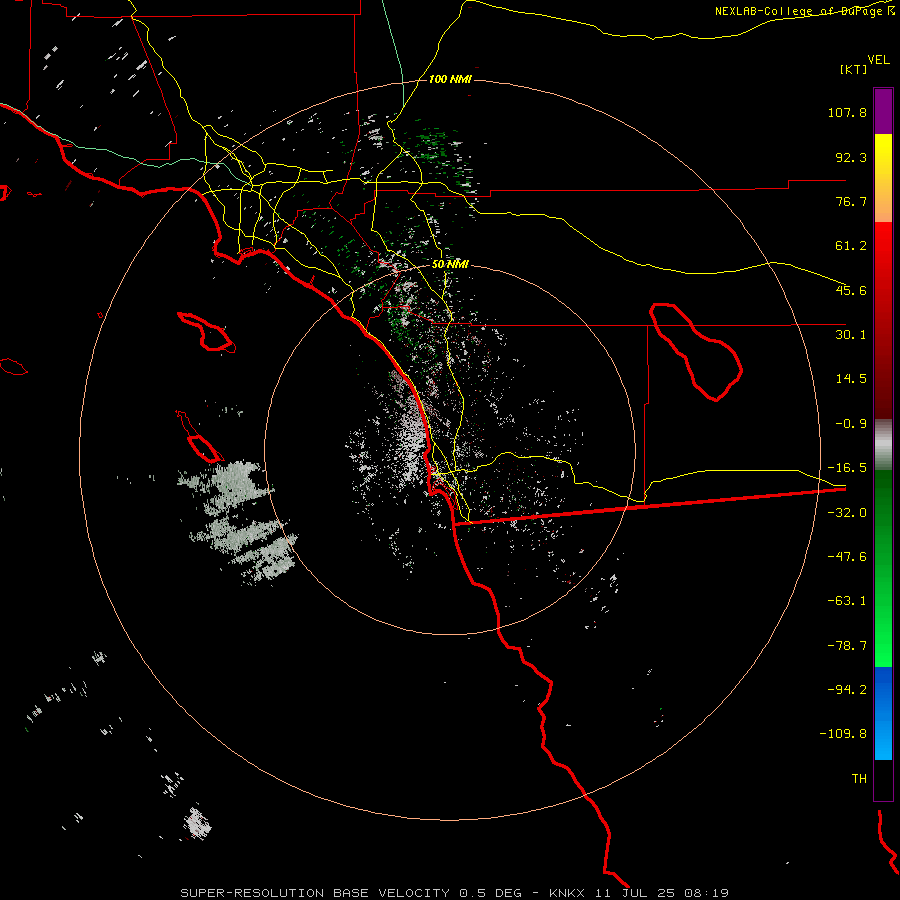Click the 50 NMI range ring label

[x=450, y=264]
